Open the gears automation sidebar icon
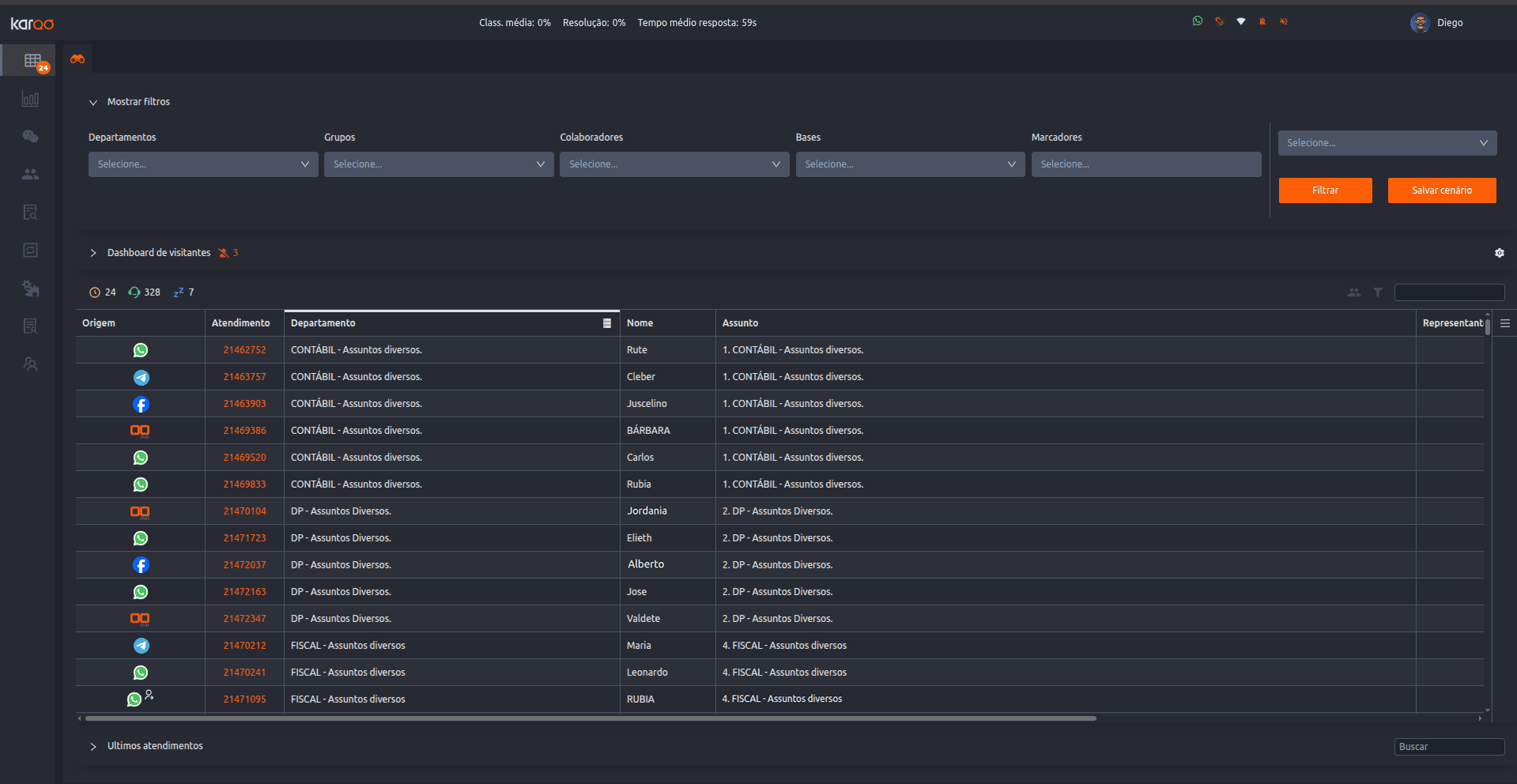The image size is (1517, 784). (x=30, y=288)
